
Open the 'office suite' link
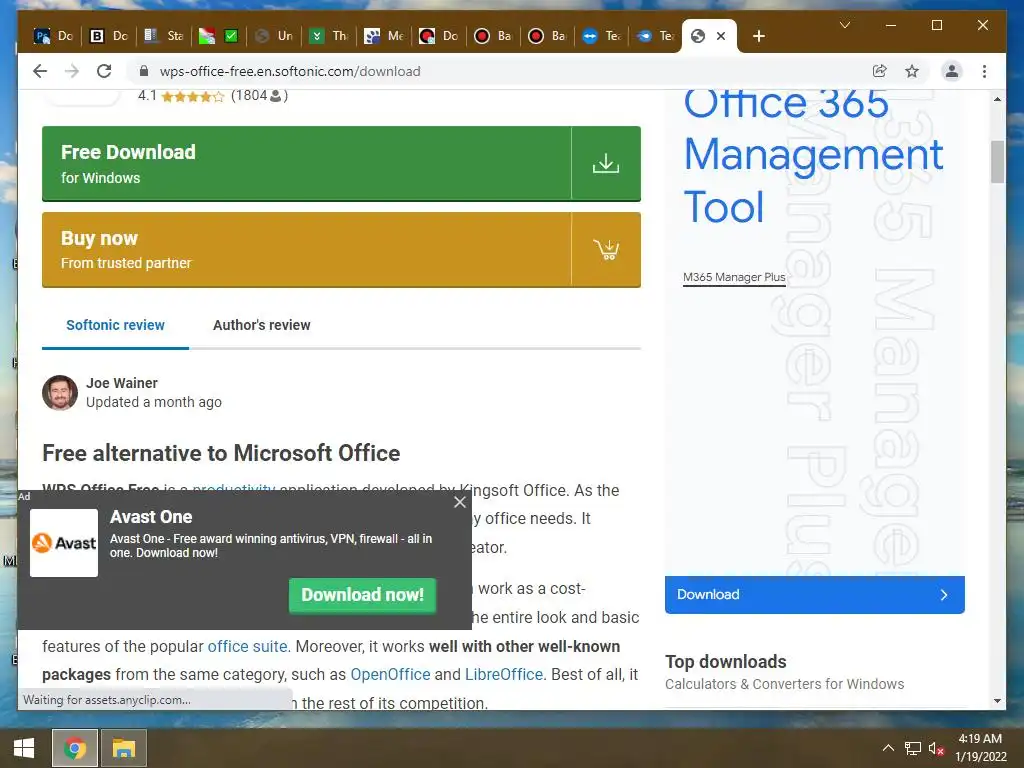click(x=248, y=647)
